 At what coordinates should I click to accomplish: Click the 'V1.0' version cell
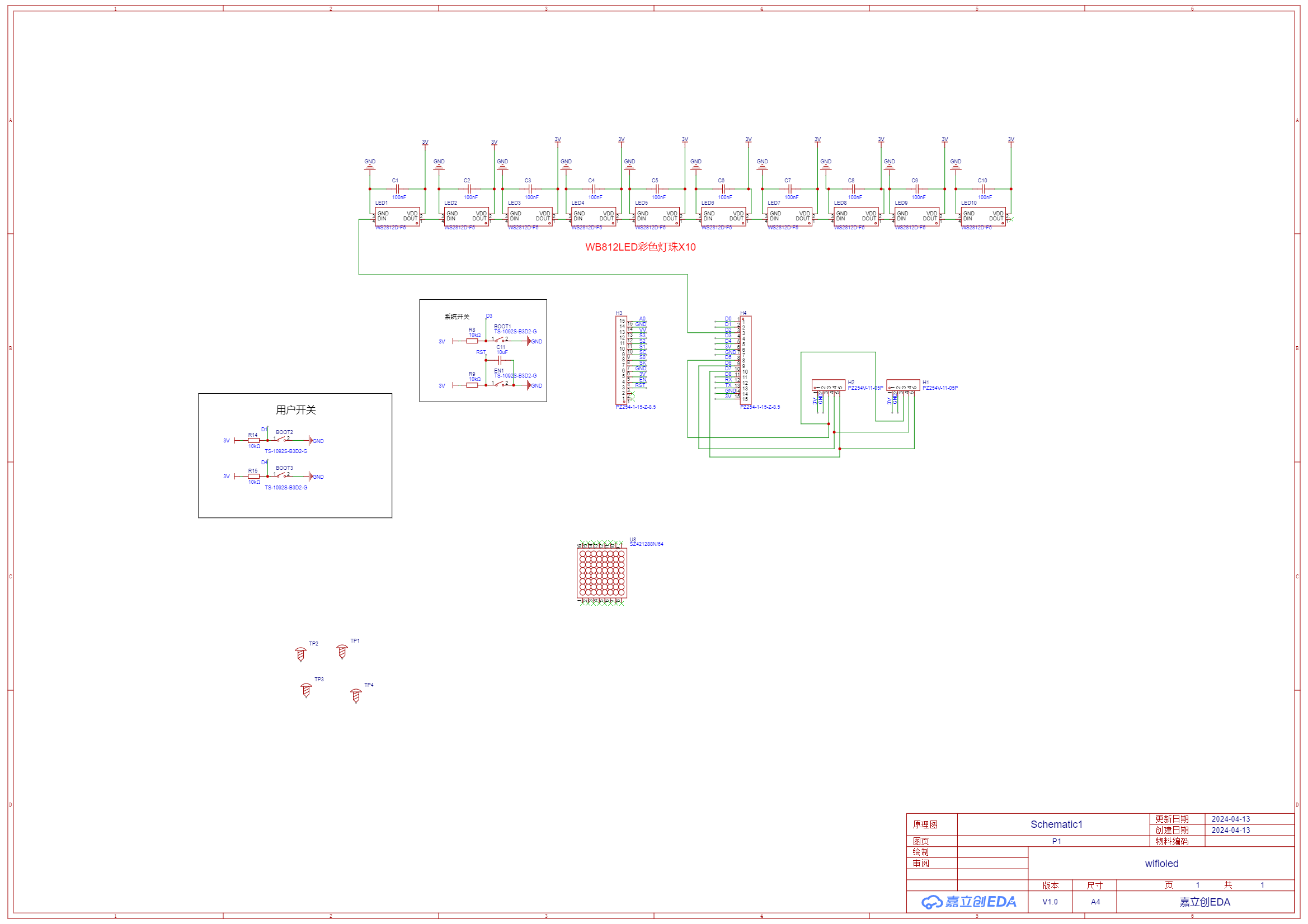(1050, 902)
